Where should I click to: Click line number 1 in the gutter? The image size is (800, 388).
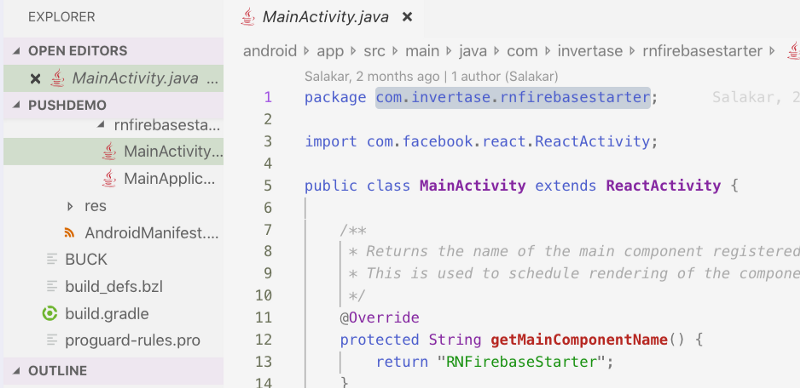click(x=268, y=97)
